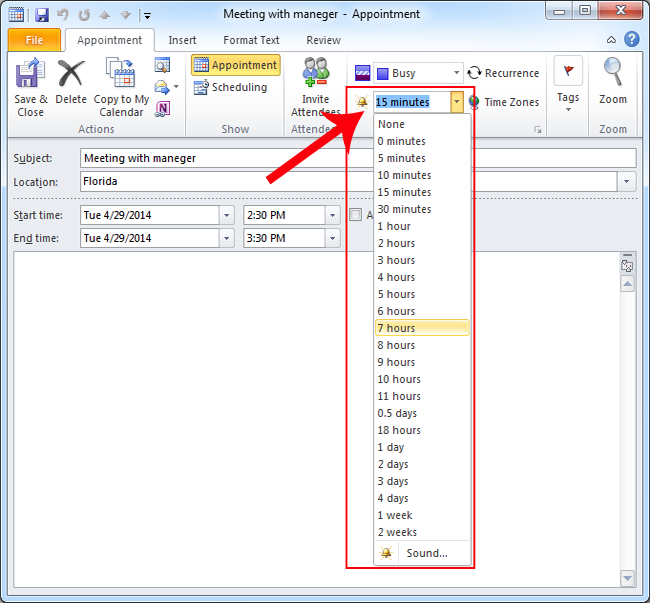
Task: Go to Next Item arrow
Action: point(126,16)
